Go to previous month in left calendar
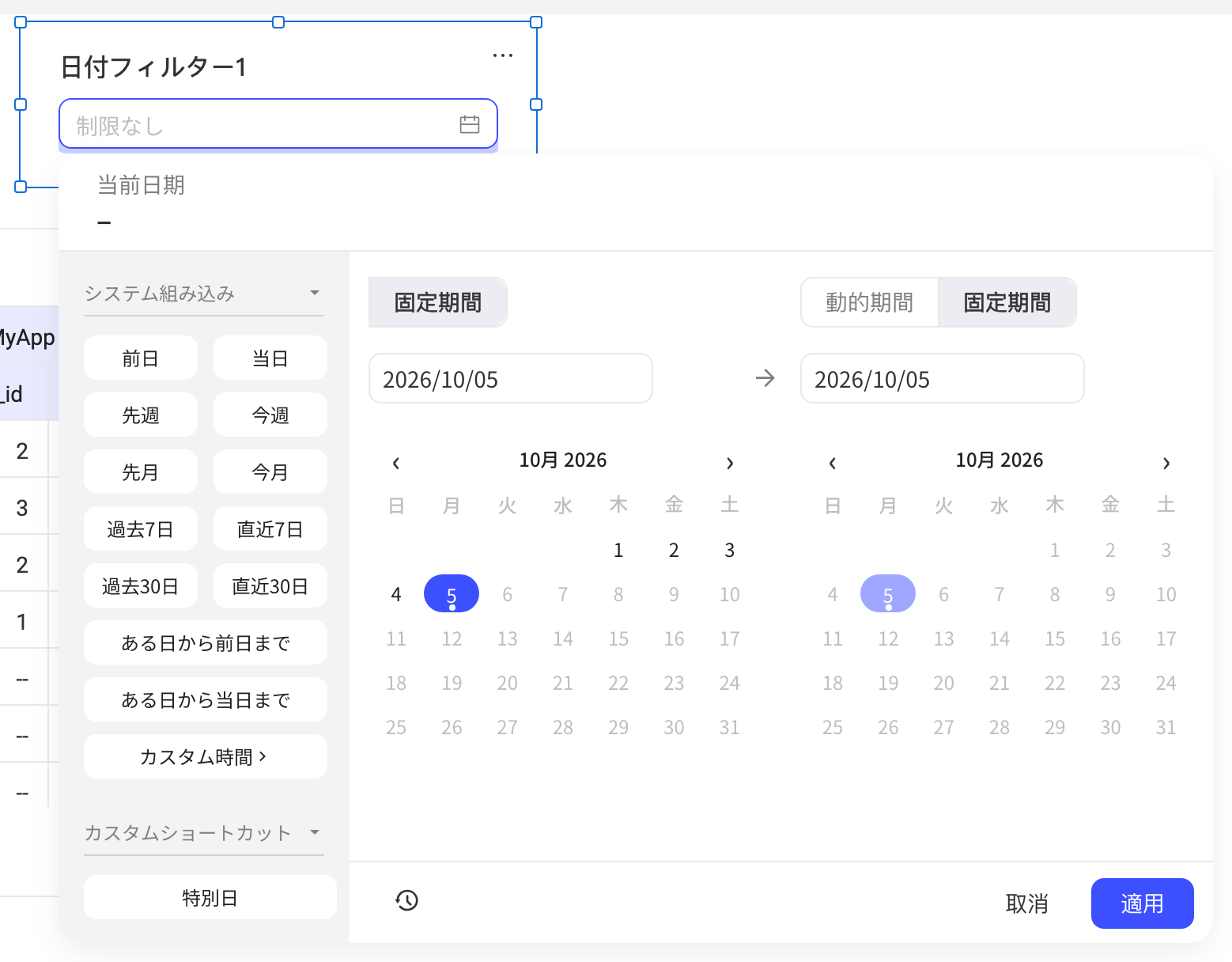The height and width of the screenshot is (962, 1232). 396,463
